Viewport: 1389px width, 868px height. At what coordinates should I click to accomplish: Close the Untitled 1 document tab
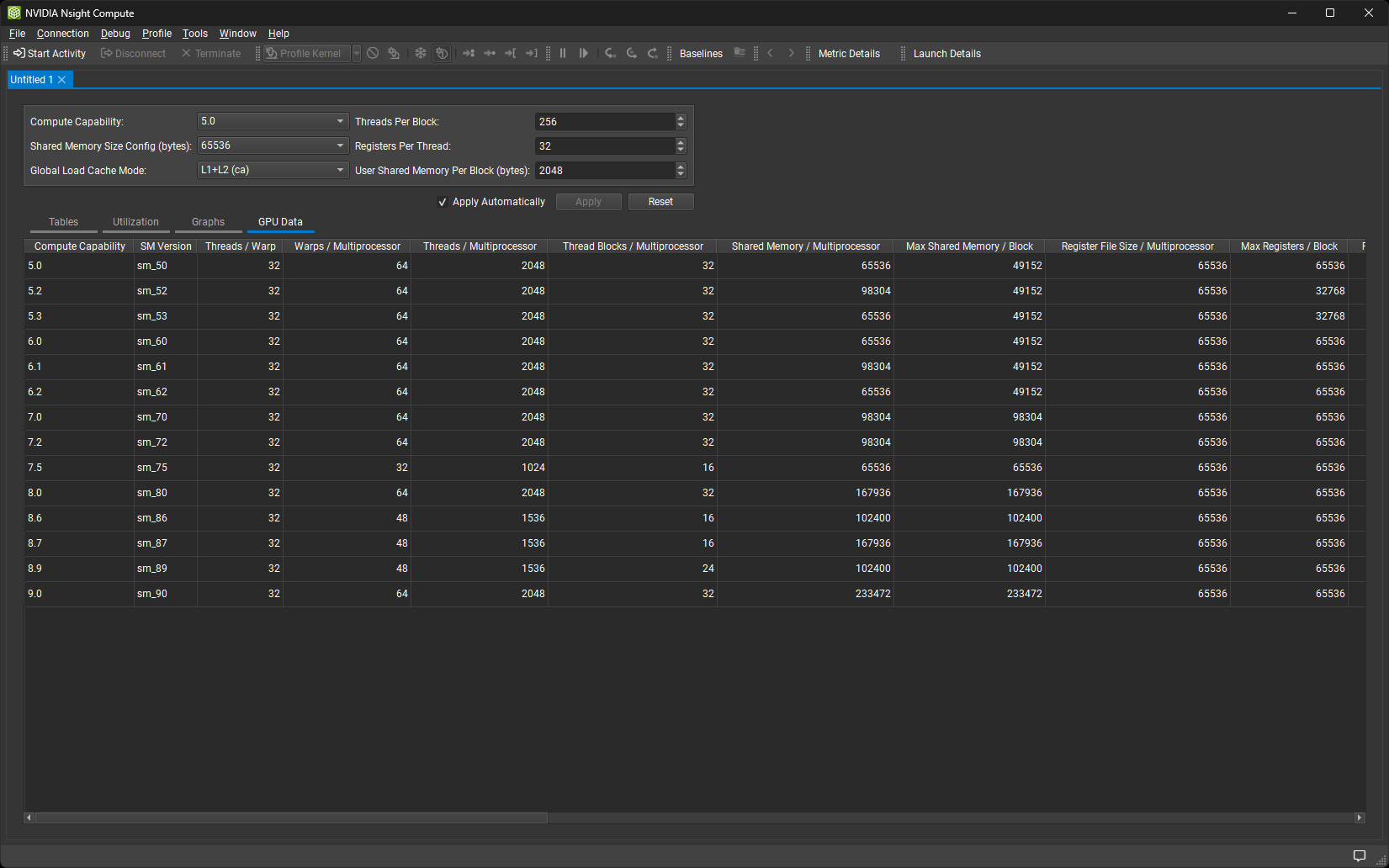pos(62,80)
